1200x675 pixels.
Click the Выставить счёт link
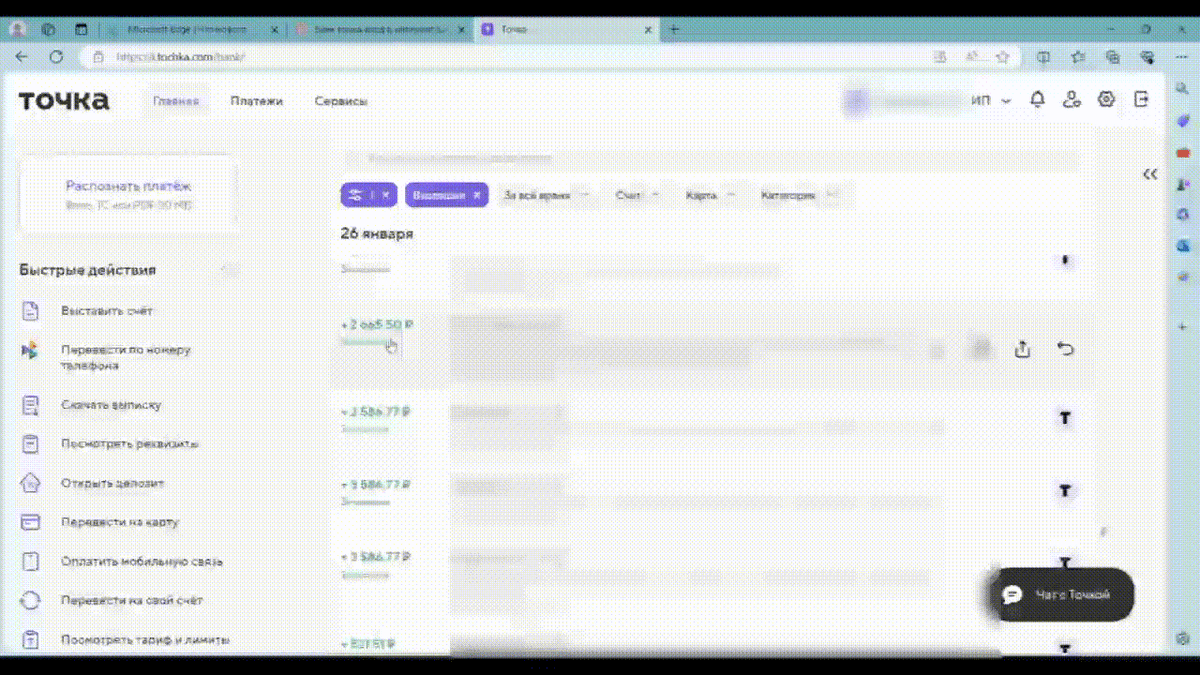pos(107,311)
